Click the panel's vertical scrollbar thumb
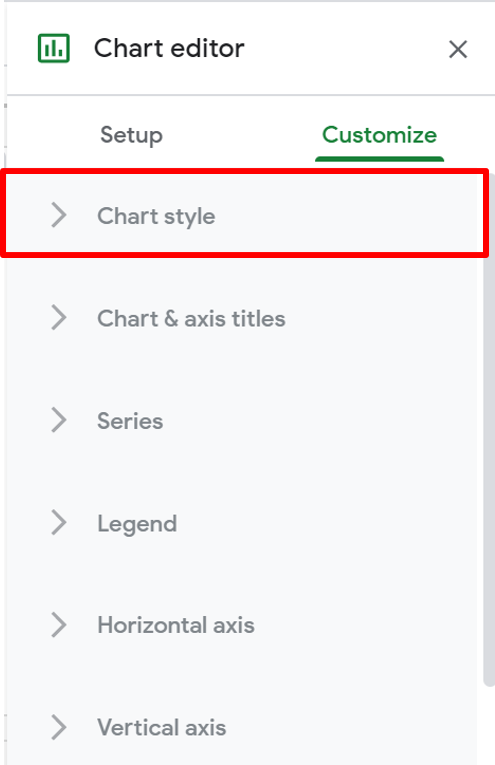Screen dimensions: 495x765 tap(489, 429)
